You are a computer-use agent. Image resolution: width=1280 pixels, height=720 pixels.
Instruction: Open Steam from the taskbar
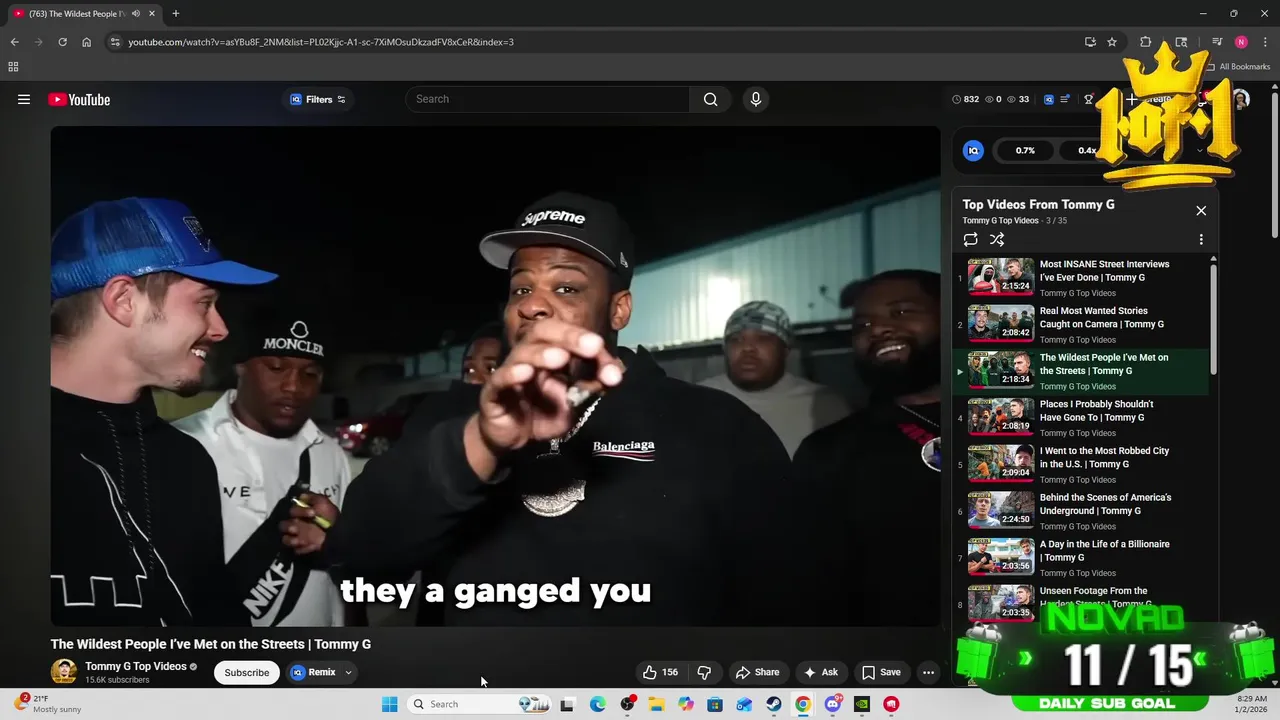pyautogui.click(x=774, y=704)
